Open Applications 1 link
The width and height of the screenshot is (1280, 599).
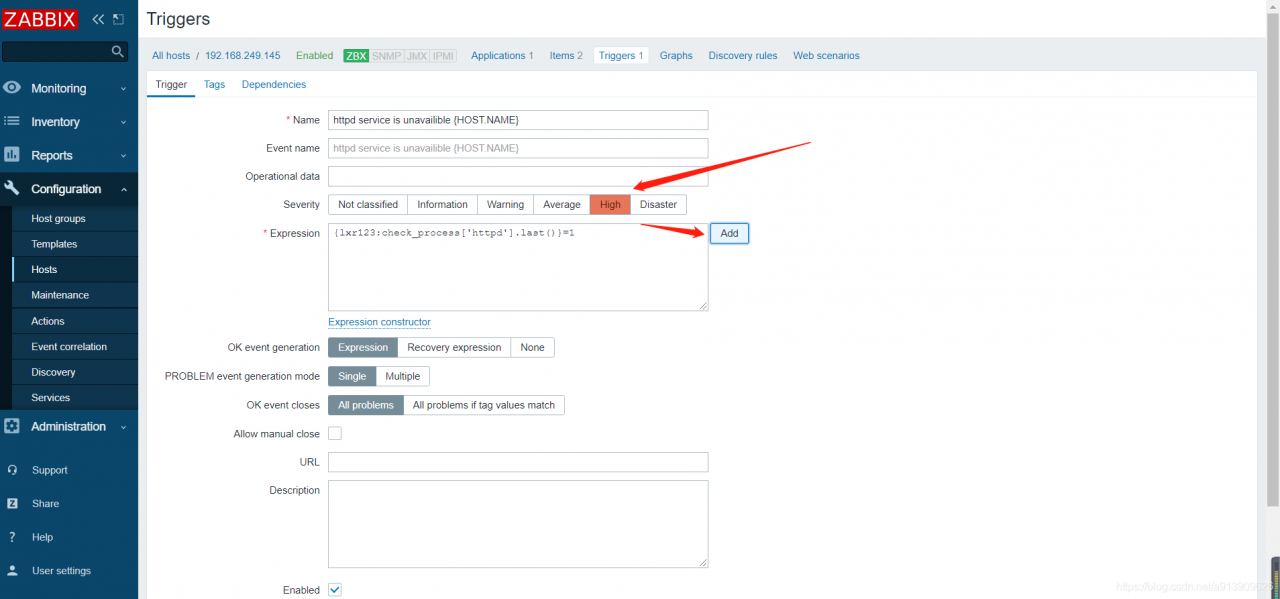tap(502, 56)
